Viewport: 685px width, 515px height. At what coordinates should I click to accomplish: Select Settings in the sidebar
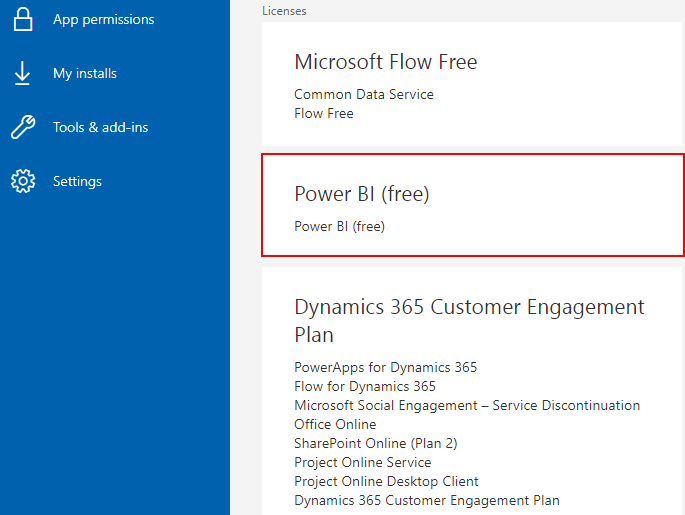(x=77, y=181)
